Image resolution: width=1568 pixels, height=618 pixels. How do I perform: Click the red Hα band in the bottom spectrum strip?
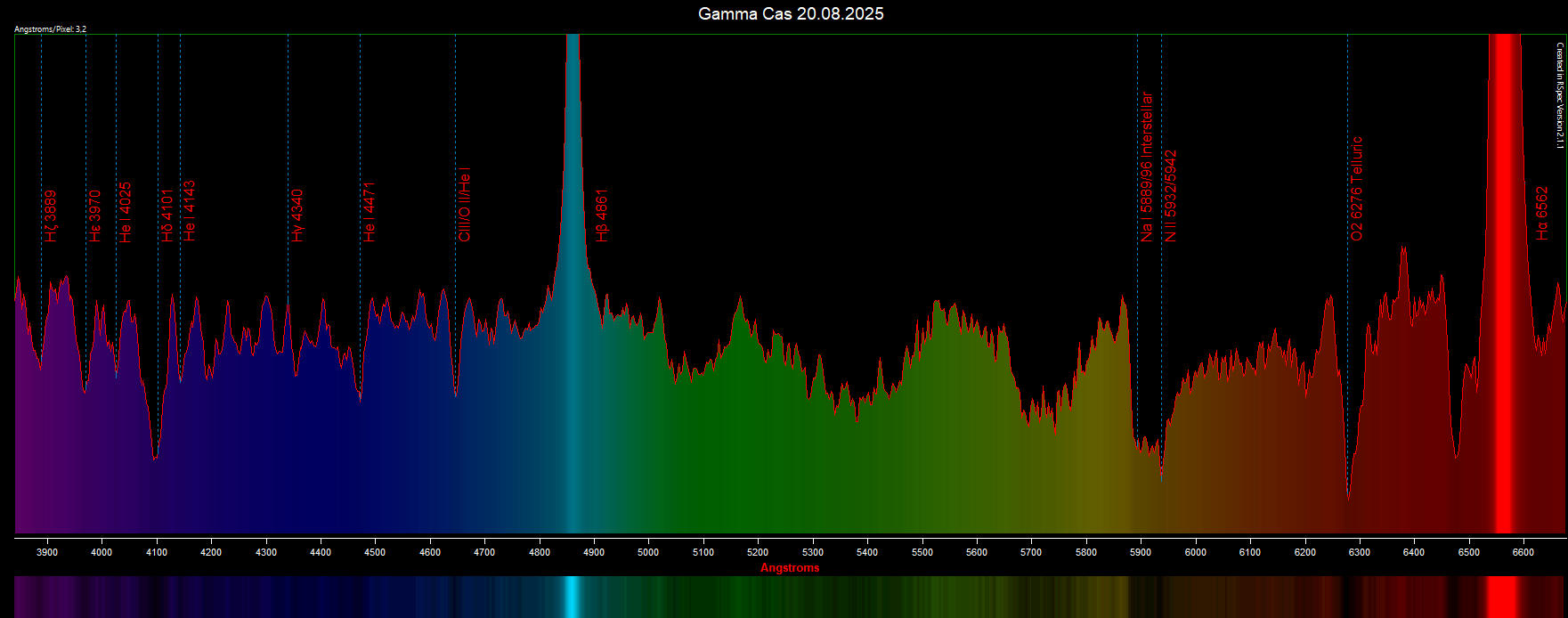click(1505, 597)
